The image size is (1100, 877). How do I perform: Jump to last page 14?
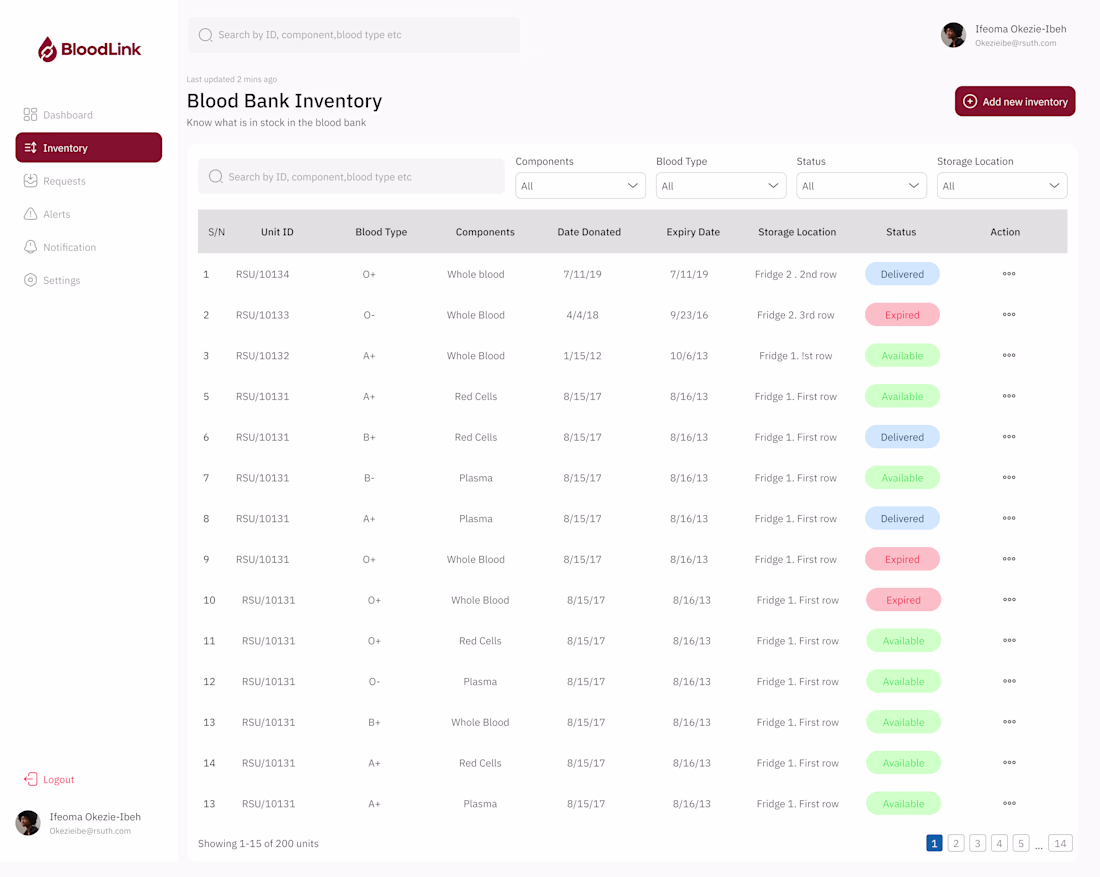pyautogui.click(x=1060, y=843)
